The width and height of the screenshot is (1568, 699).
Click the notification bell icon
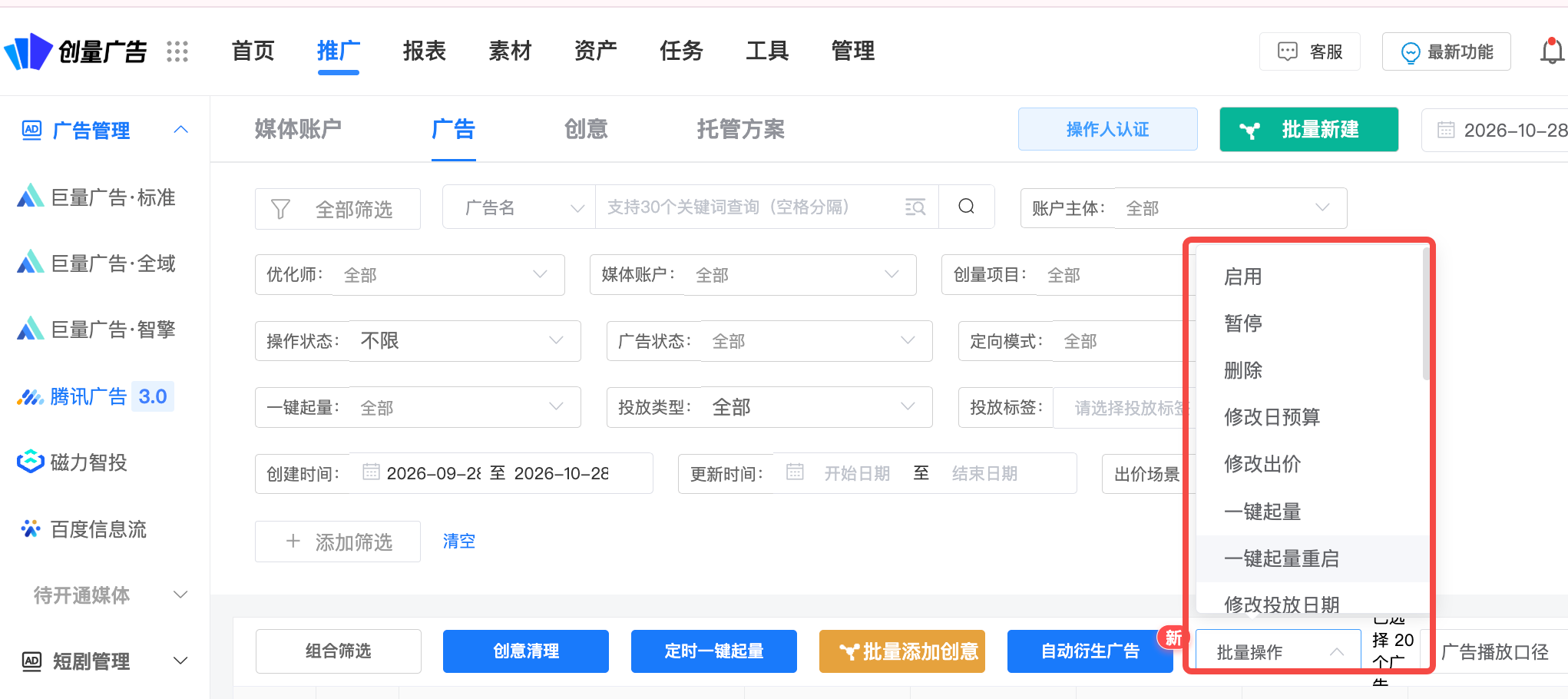[x=1552, y=51]
